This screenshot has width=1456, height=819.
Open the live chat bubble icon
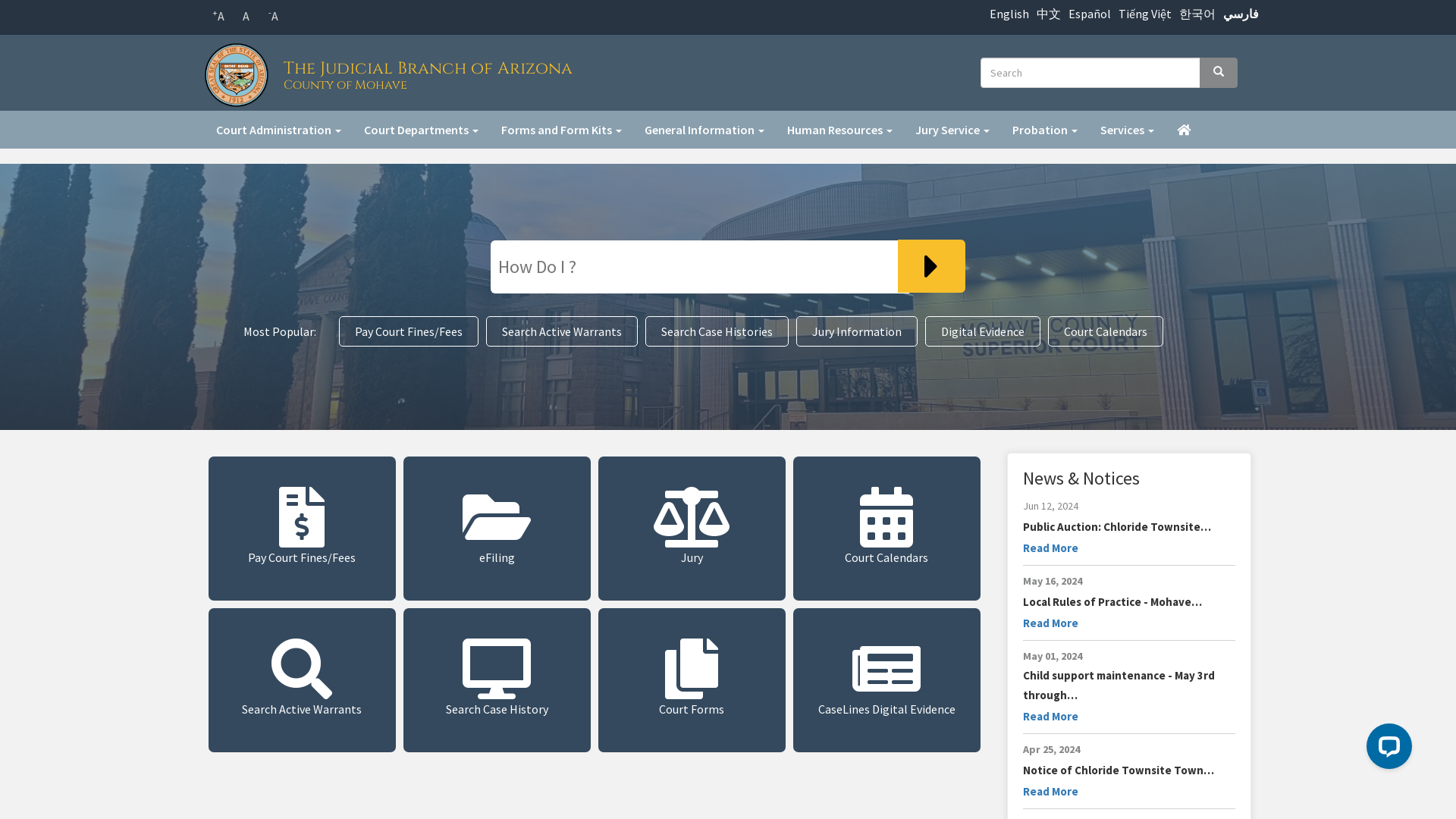click(x=1389, y=746)
